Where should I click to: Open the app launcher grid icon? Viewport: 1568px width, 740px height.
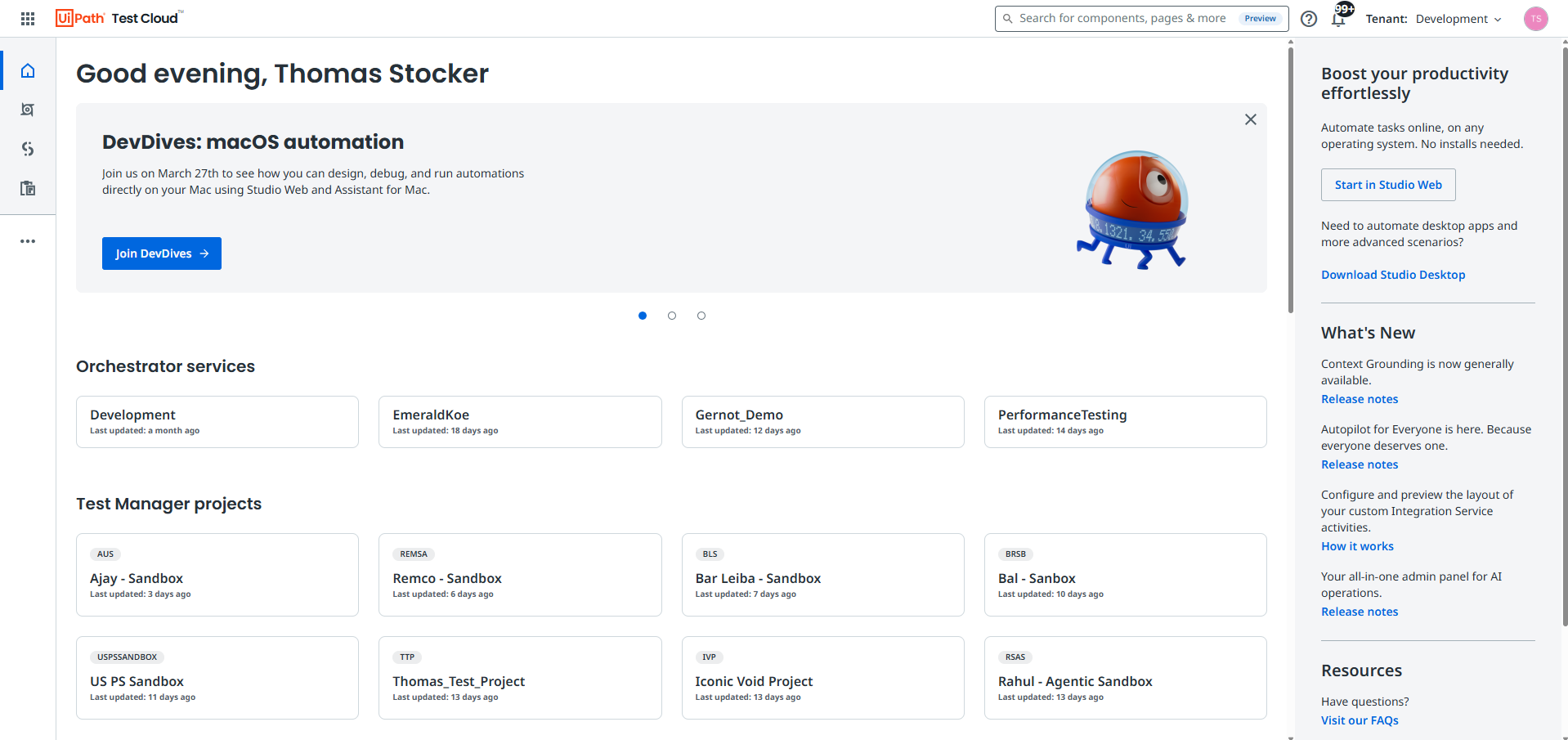click(x=28, y=18)
